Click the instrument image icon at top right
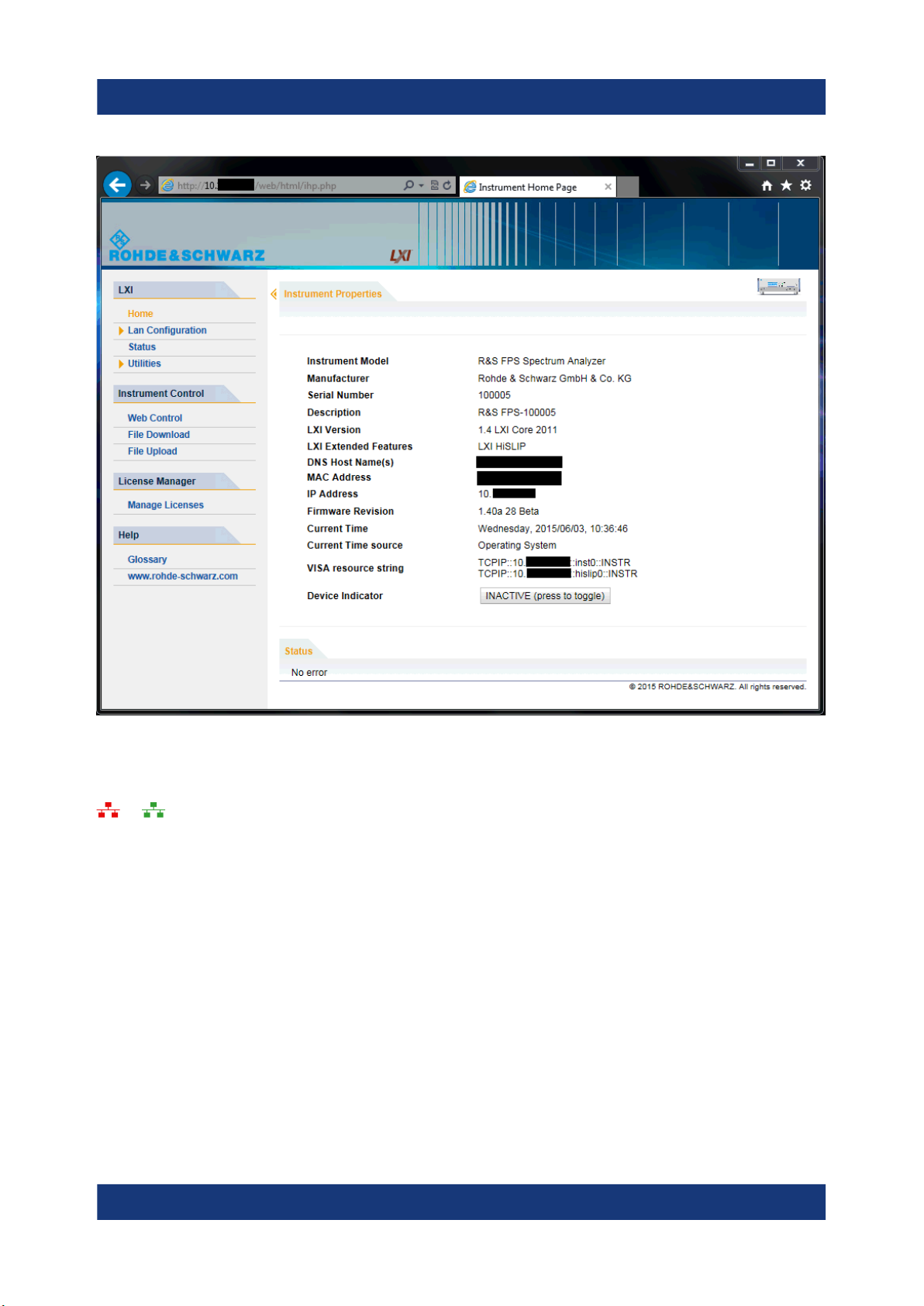Image resolution: width=924 pixels, height=1306 pixels. click(778, 286)
